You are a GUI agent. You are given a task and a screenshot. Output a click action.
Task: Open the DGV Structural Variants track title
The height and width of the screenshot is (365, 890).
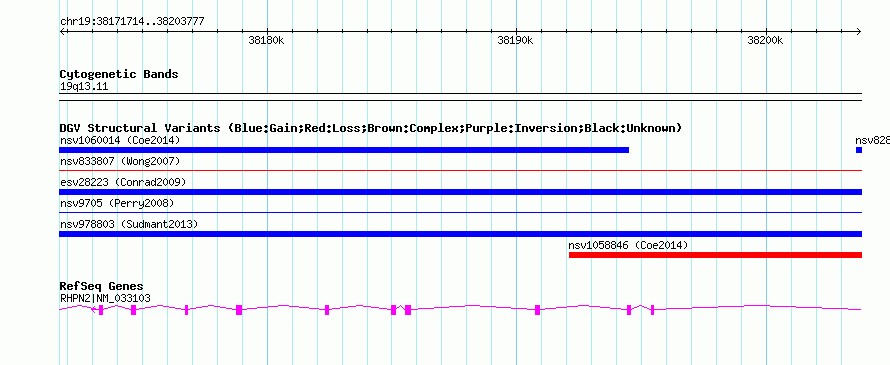[371, 128]
